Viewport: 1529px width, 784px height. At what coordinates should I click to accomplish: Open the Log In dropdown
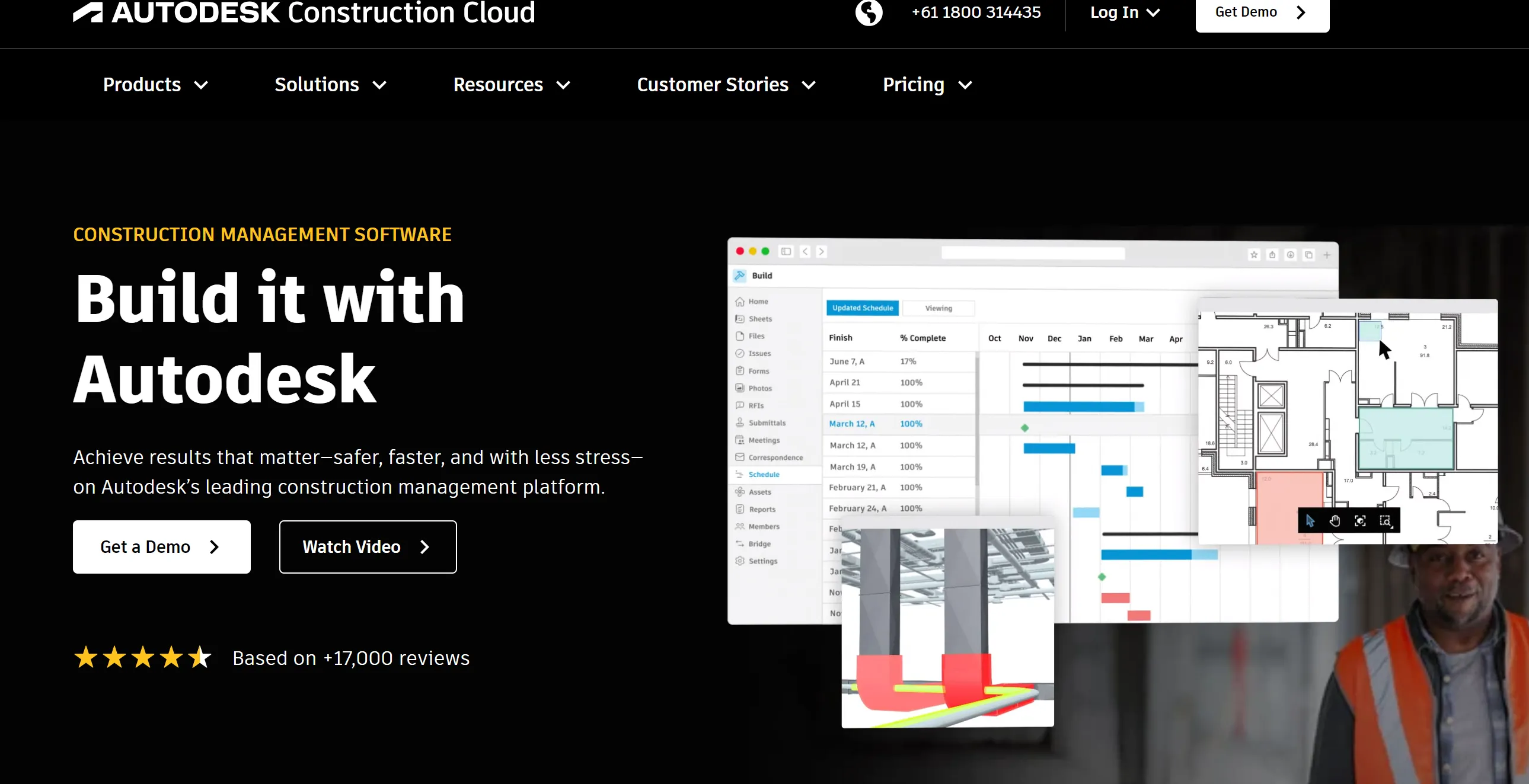[1125, 12]
